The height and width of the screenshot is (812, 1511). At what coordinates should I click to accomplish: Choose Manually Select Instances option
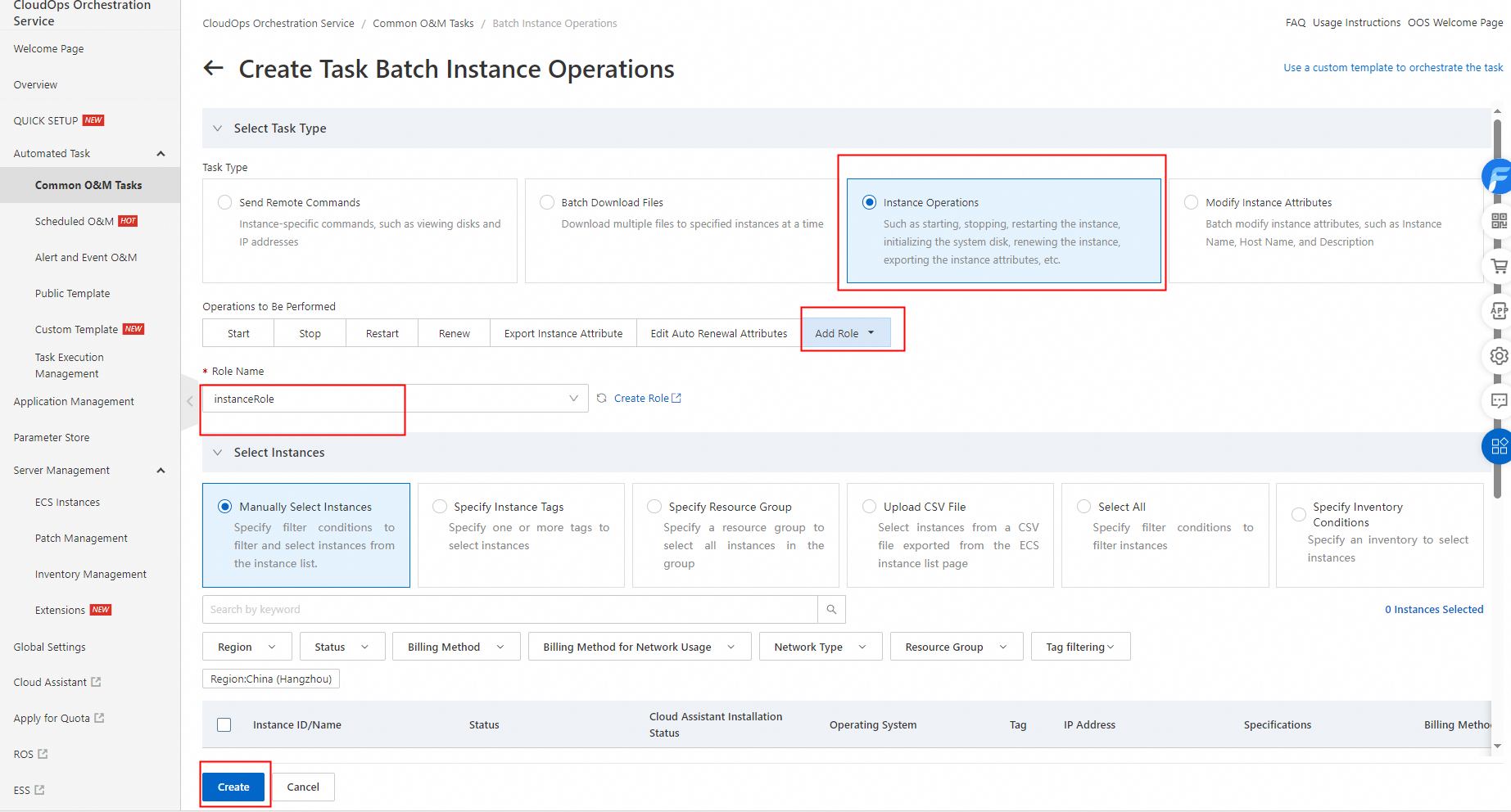click(x=306, y=535)
